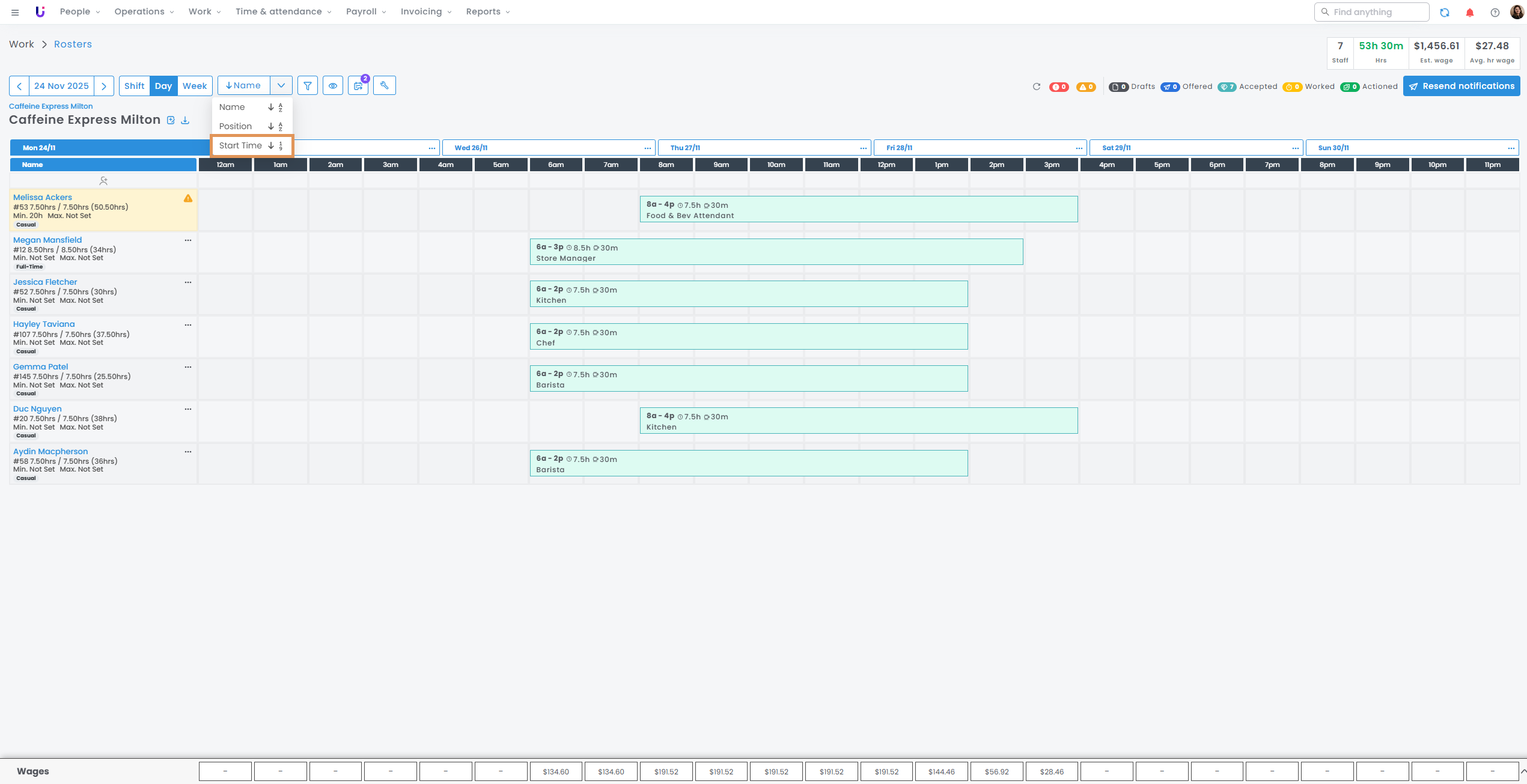Switch roster view to Shift
The width and height of the screenshot is (1527, 784).
pos(134,86)
